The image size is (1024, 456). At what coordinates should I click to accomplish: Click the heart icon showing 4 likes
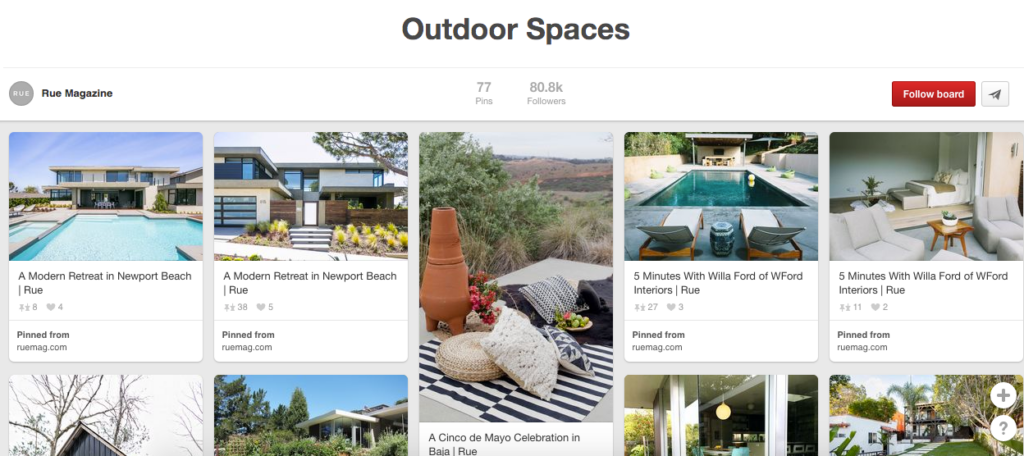pyautogui.click(x=50, y=307)
